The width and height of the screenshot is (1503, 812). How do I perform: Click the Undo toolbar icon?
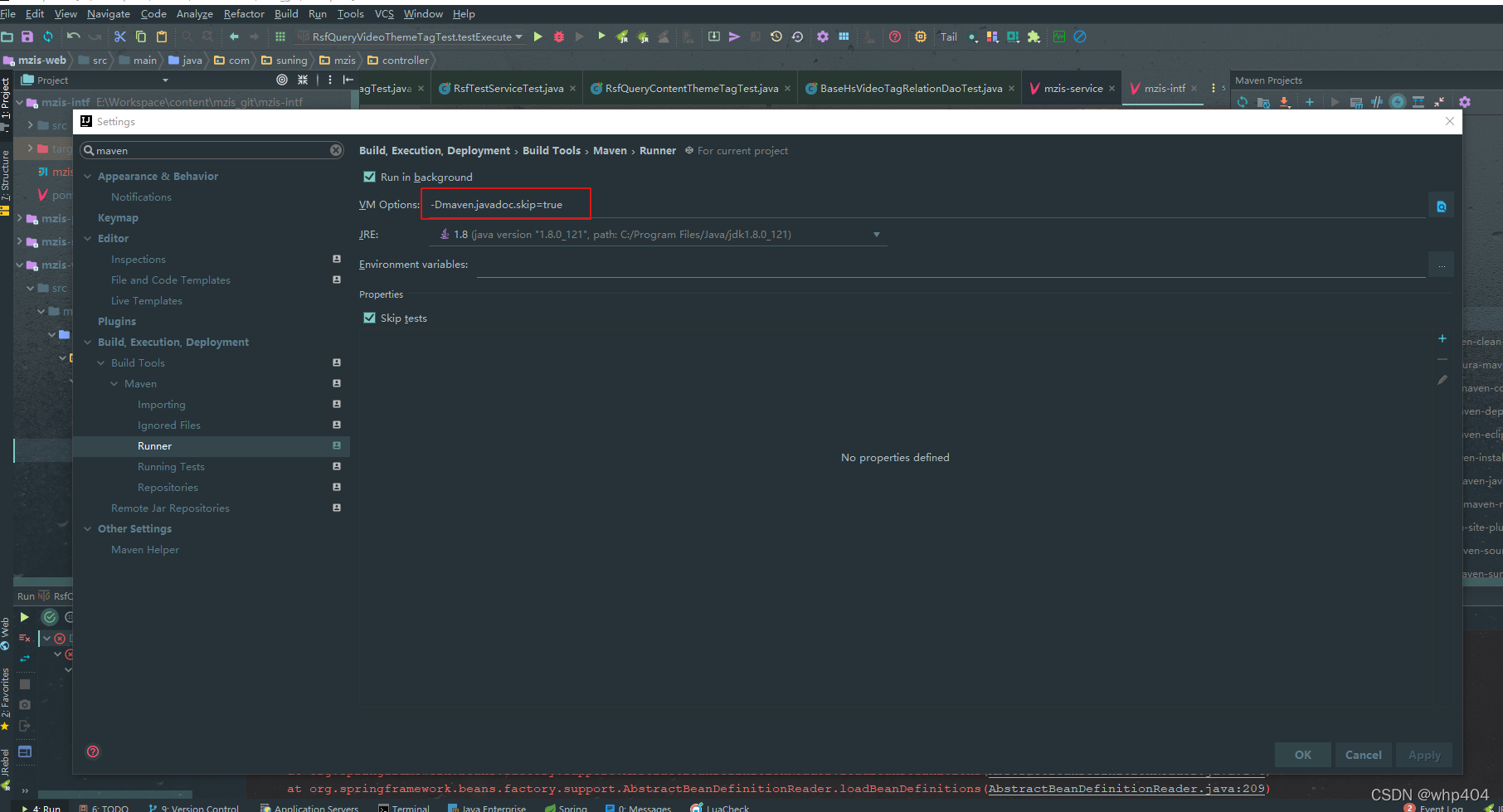(73, 36)
